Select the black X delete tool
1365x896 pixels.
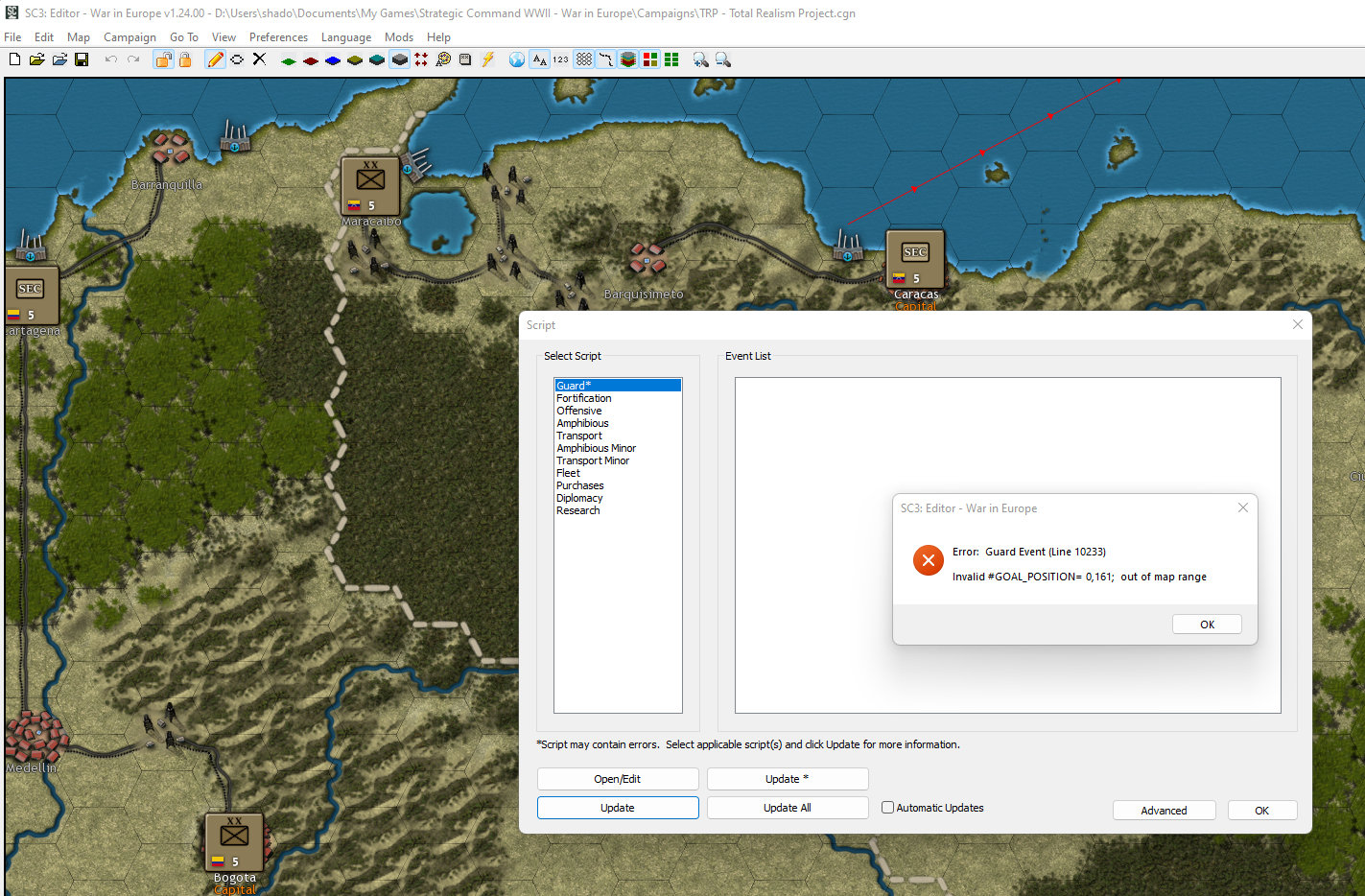(x=259, y=59)
